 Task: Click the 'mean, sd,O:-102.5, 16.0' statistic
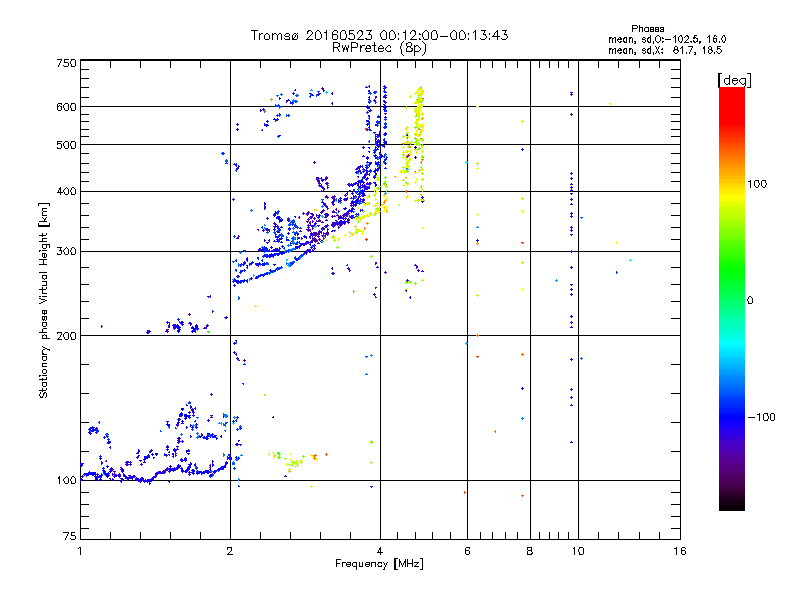pyautogui.click(x=667, y=39)
